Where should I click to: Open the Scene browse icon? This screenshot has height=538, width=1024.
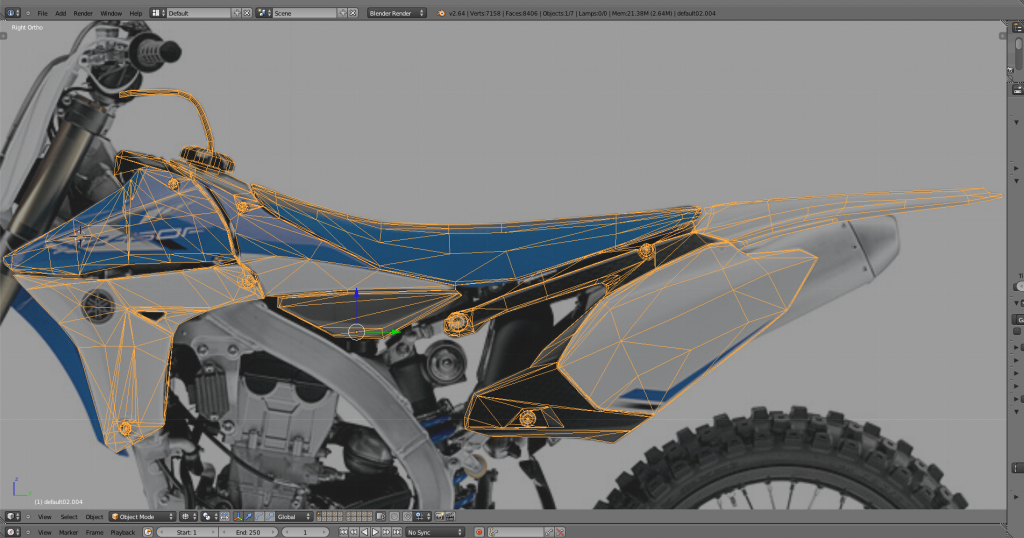pos(264,13)
